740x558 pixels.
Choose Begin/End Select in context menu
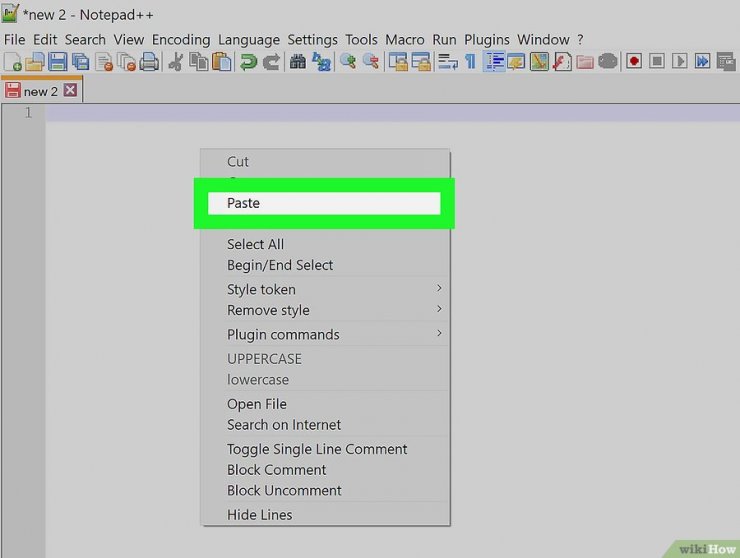pos(326,265)
